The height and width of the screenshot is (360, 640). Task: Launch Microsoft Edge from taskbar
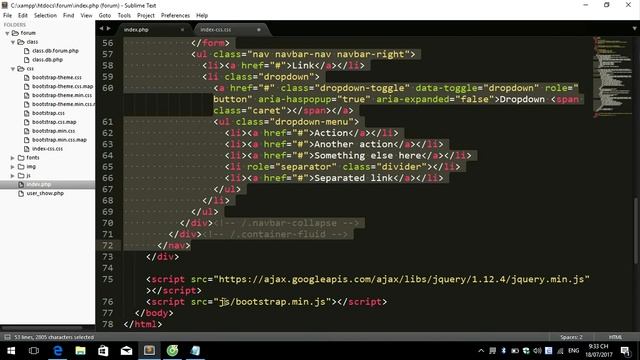[x=58, y=351]
